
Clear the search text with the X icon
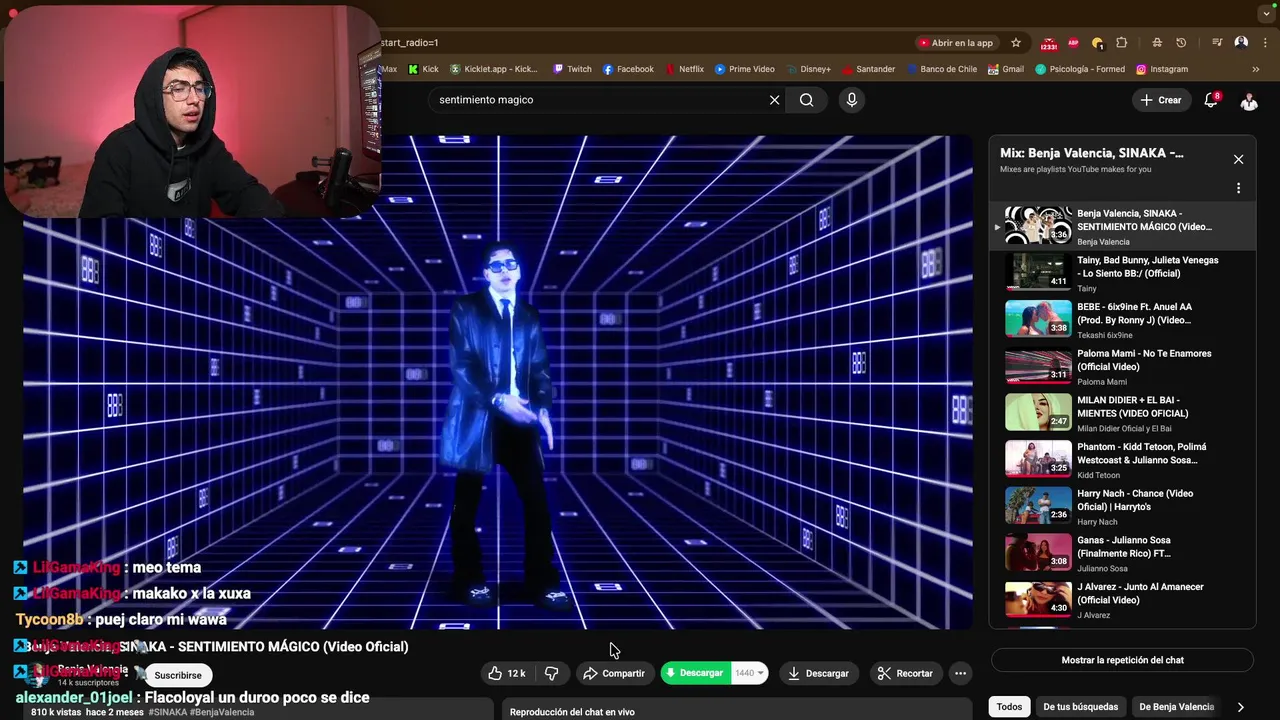pyautogui.click(x=774, y=100)
